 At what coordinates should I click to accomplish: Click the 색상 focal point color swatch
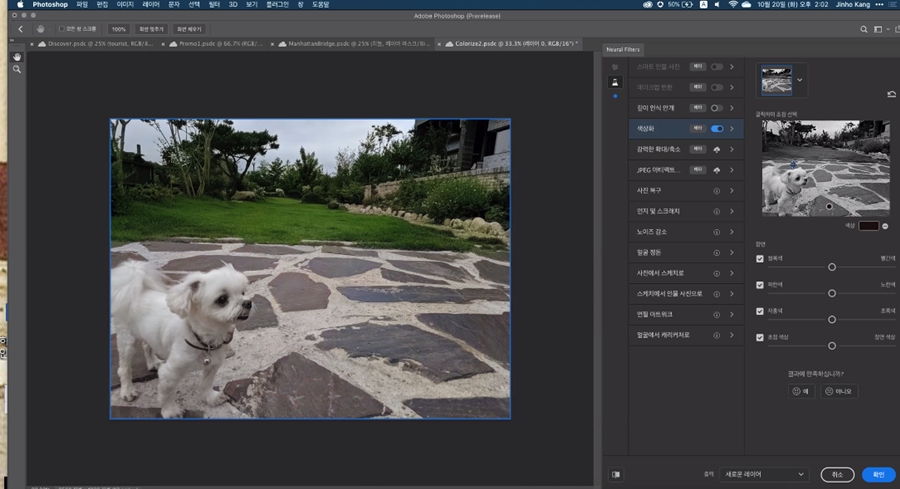pos(868,226)
